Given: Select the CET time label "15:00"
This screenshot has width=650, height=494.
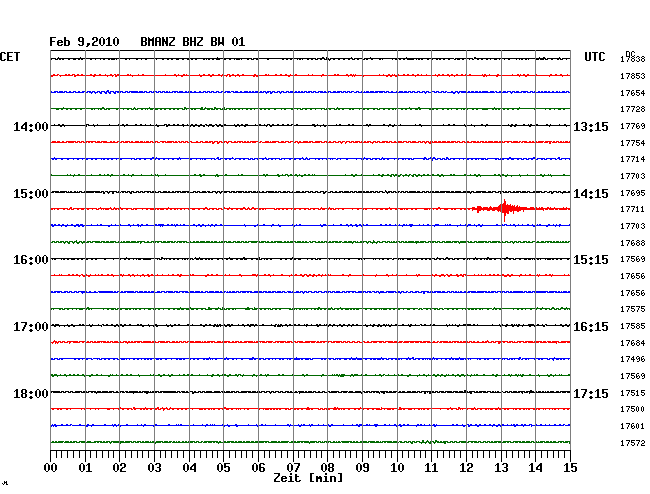Looking at the screenshot, I should pyautogui.click(x=31, y=194).
